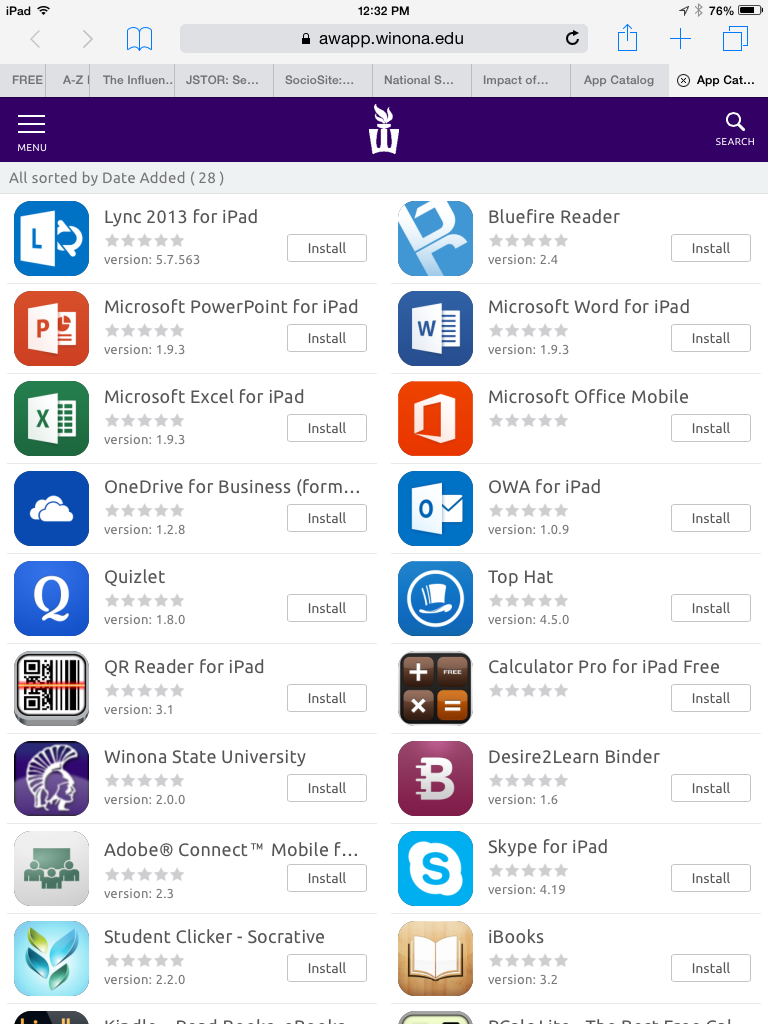Screen dimensions: 768x1024
Task: Rate the Bluefire Reader star rating
Action: pyautogui.click(x=527, y=240)
